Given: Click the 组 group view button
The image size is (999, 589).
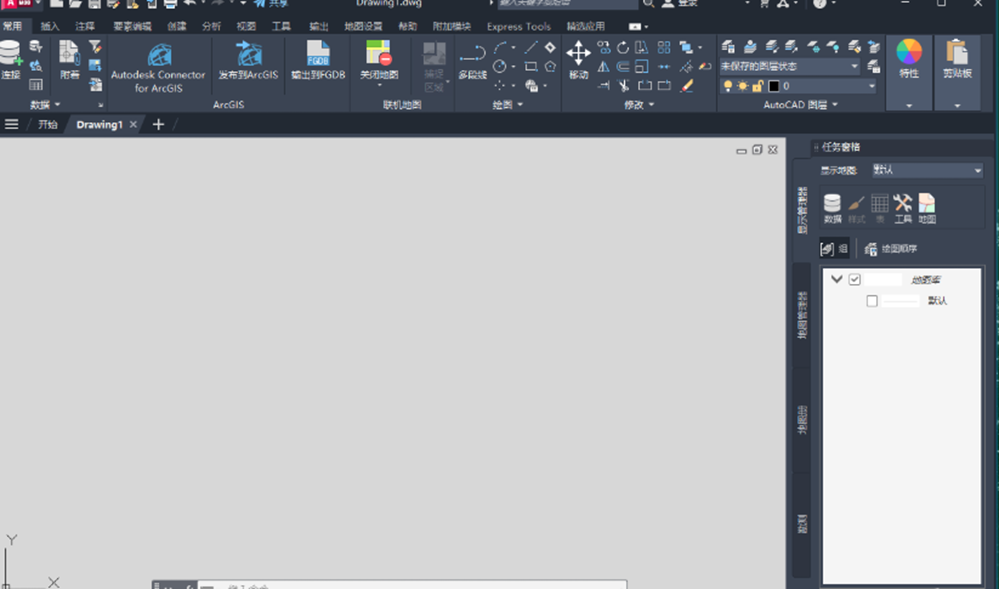Looking at the screenshot, I should click(834, 249).
